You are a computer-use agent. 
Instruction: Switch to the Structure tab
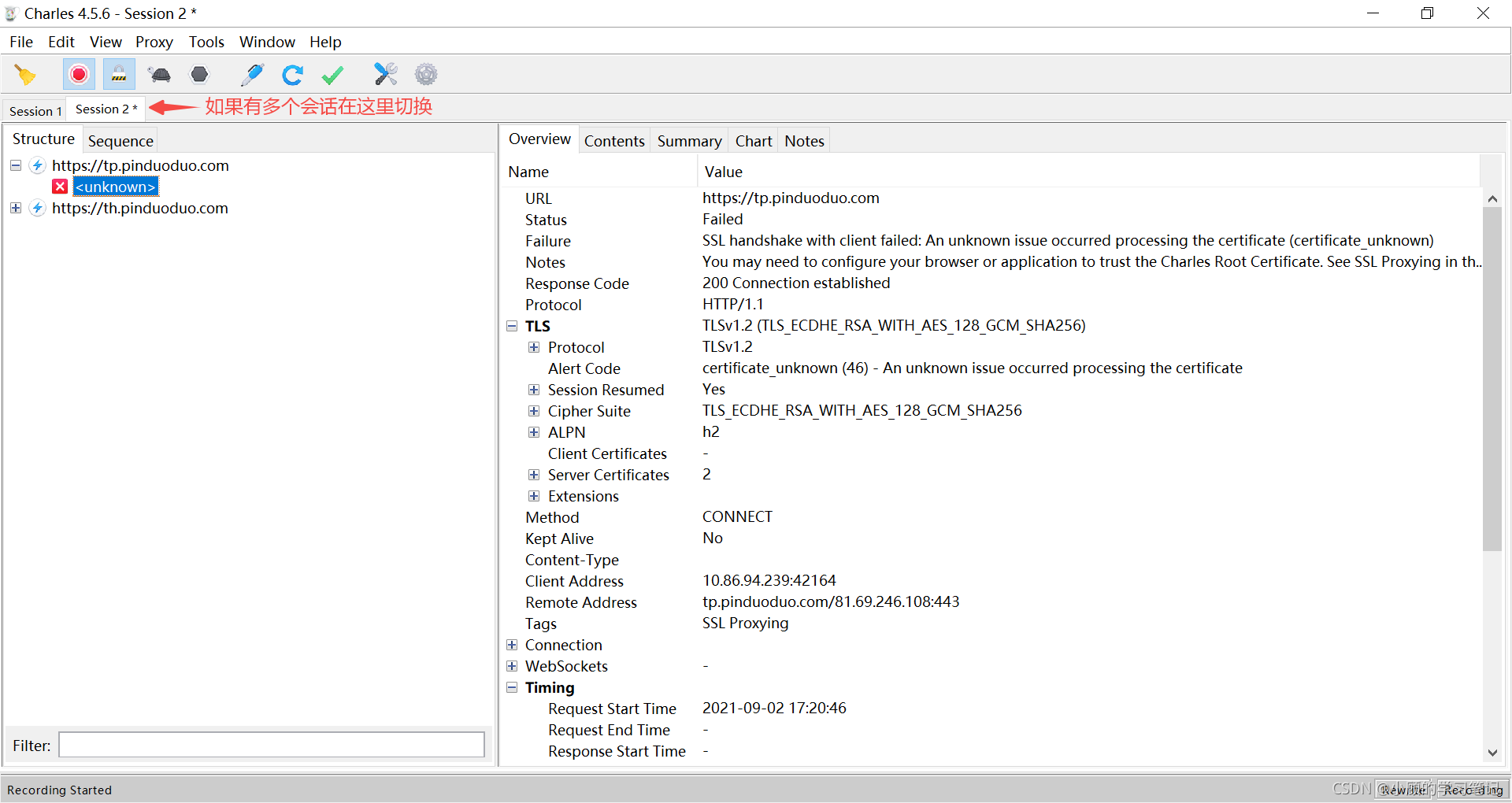tap(43, 139)
